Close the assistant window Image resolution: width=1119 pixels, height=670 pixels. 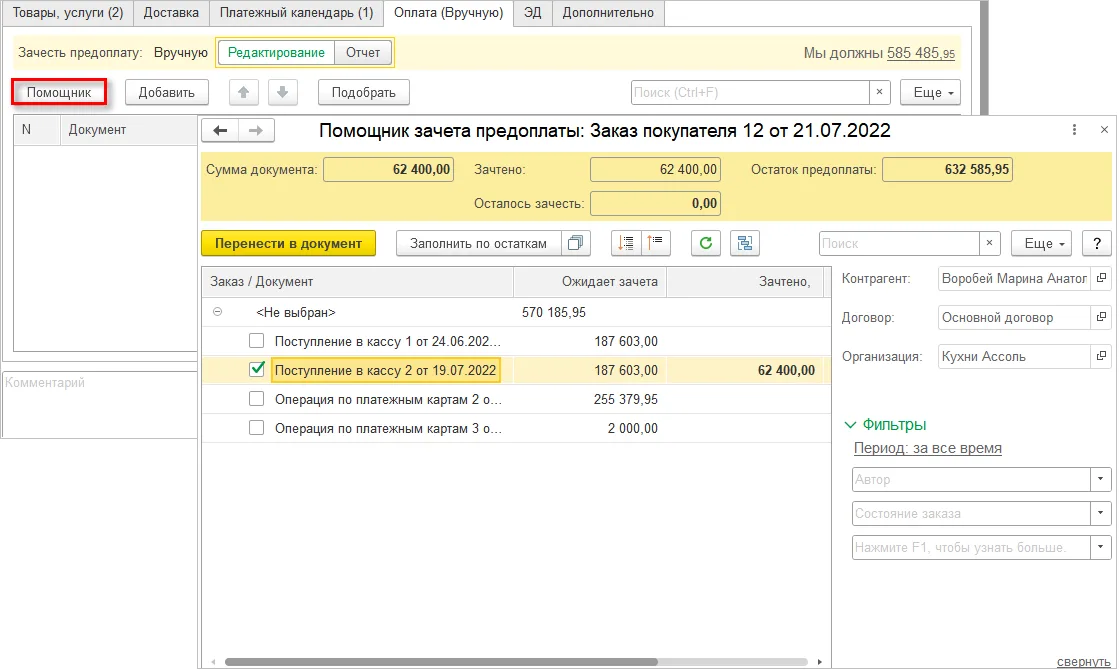1104,130
